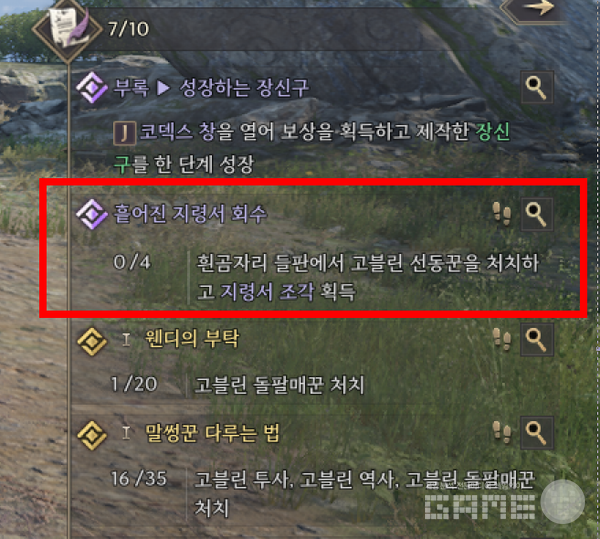Click the J key codex shortcut icon
This screenshot has height=539, width=600.
click(x=124, y=133)
